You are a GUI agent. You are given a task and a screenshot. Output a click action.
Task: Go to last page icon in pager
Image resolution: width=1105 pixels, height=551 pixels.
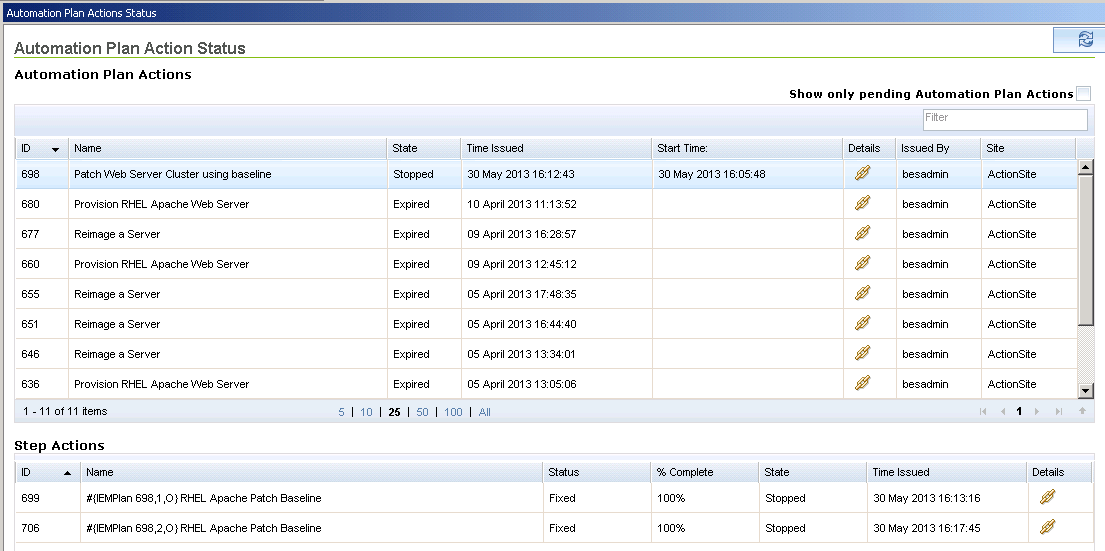click(1058, 411)
